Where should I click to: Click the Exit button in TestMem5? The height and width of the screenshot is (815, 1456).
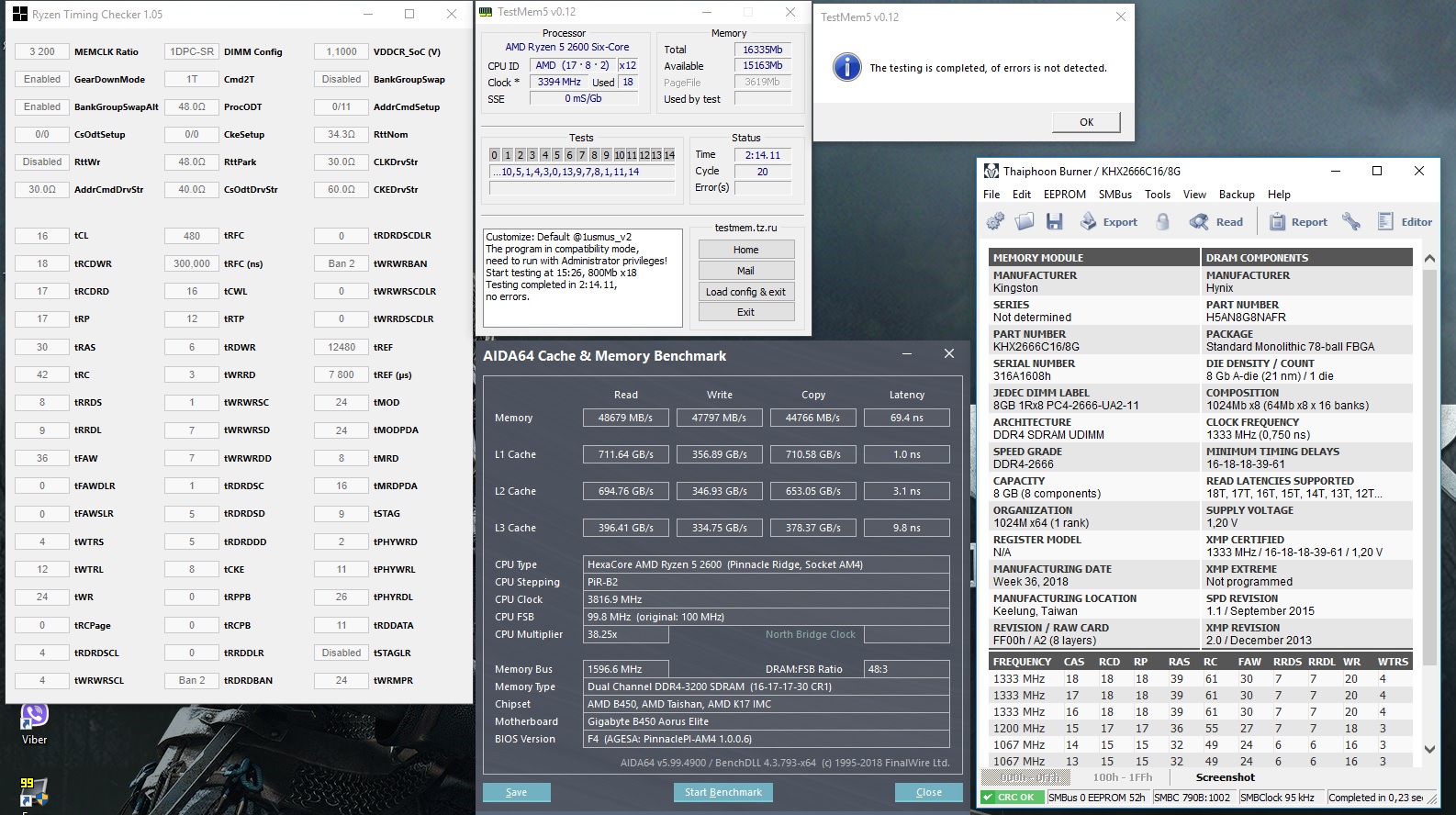(x=745, y=312)
